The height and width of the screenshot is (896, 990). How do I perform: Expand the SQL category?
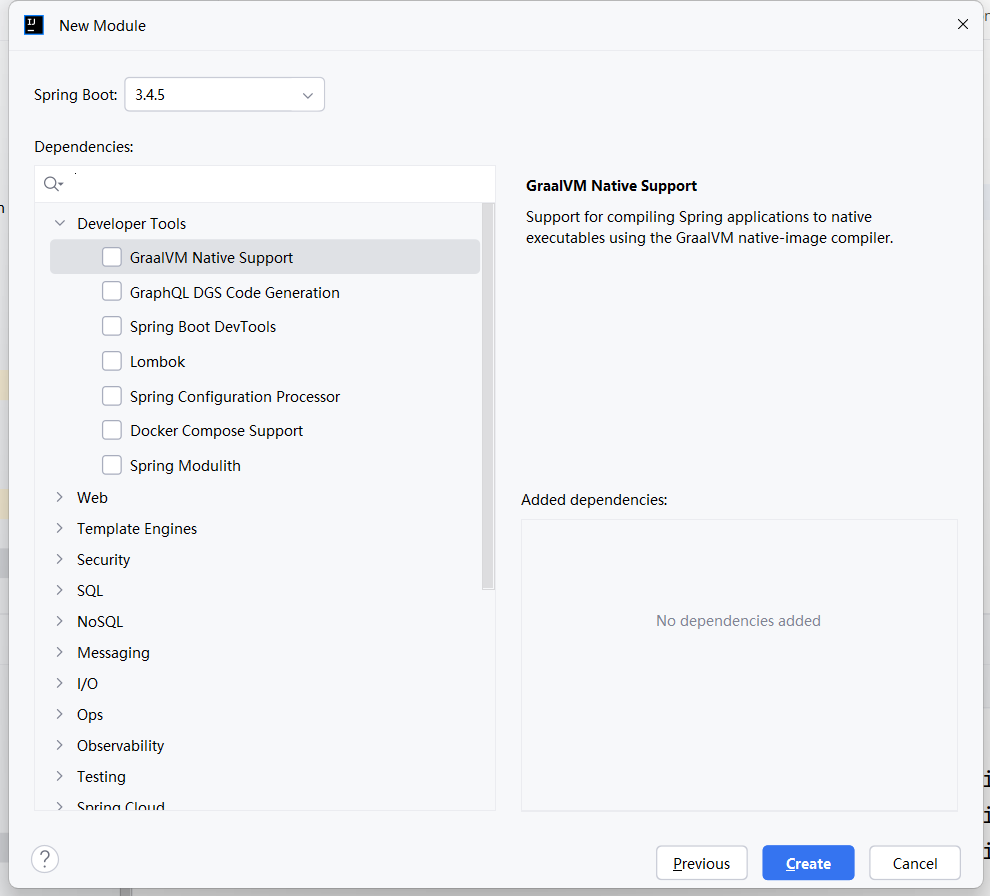tap(59, 590)
